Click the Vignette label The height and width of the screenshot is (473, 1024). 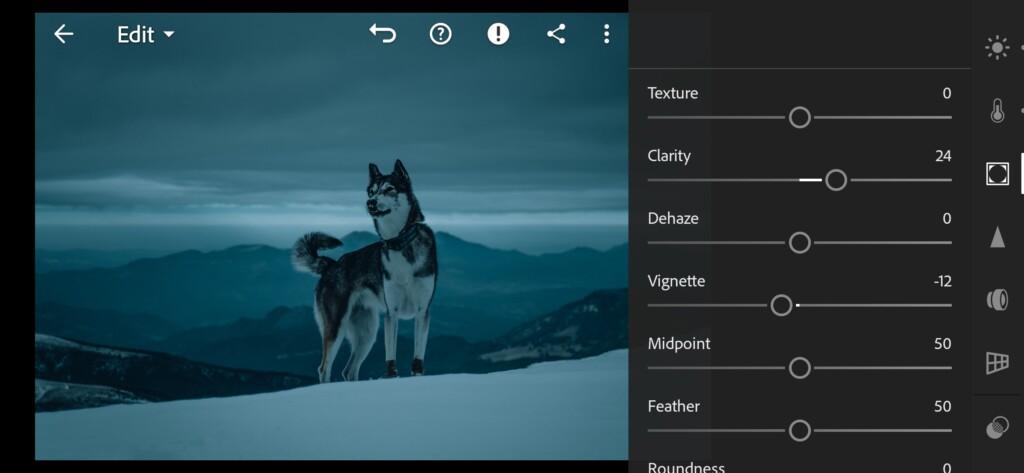click(676, 282)
